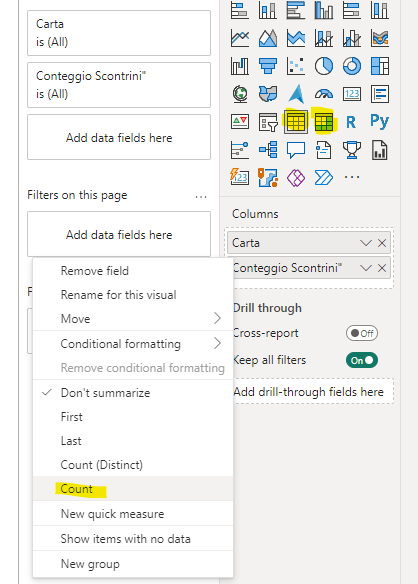
Task: Insert the Python visual
Action: (x=380, y=121)
